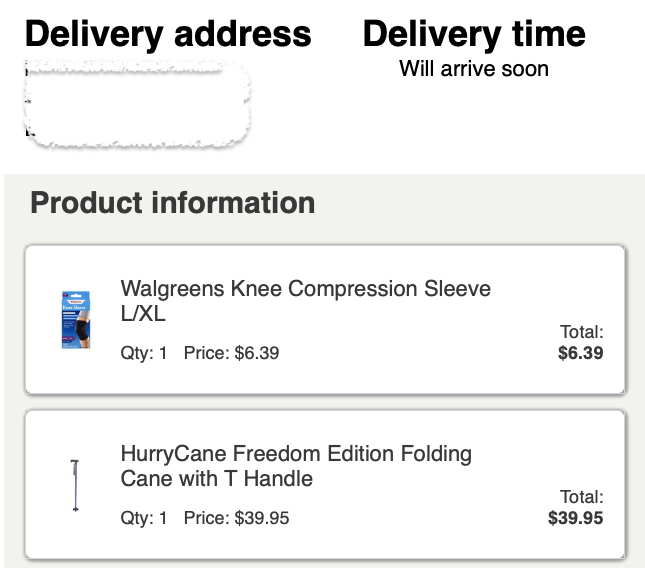Click Qty: 1 for the HurryCane cane

[144, 518]
